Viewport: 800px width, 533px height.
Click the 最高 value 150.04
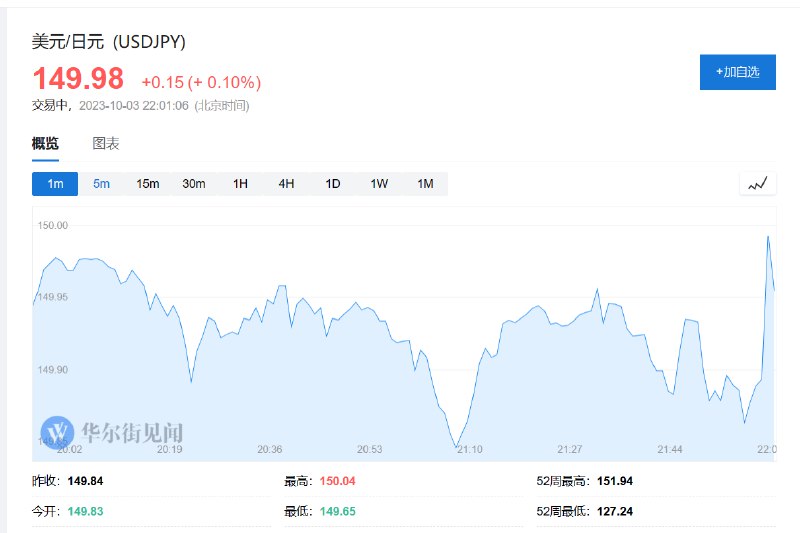point(337,481)
